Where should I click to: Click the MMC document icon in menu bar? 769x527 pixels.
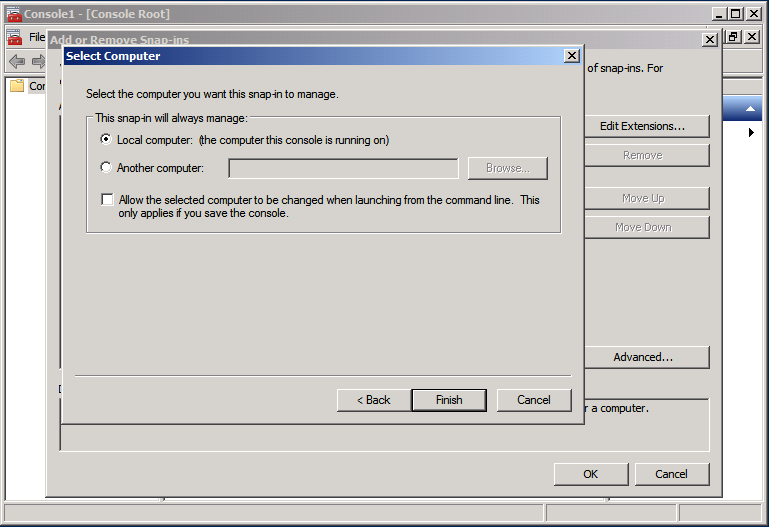click(13, 37)
